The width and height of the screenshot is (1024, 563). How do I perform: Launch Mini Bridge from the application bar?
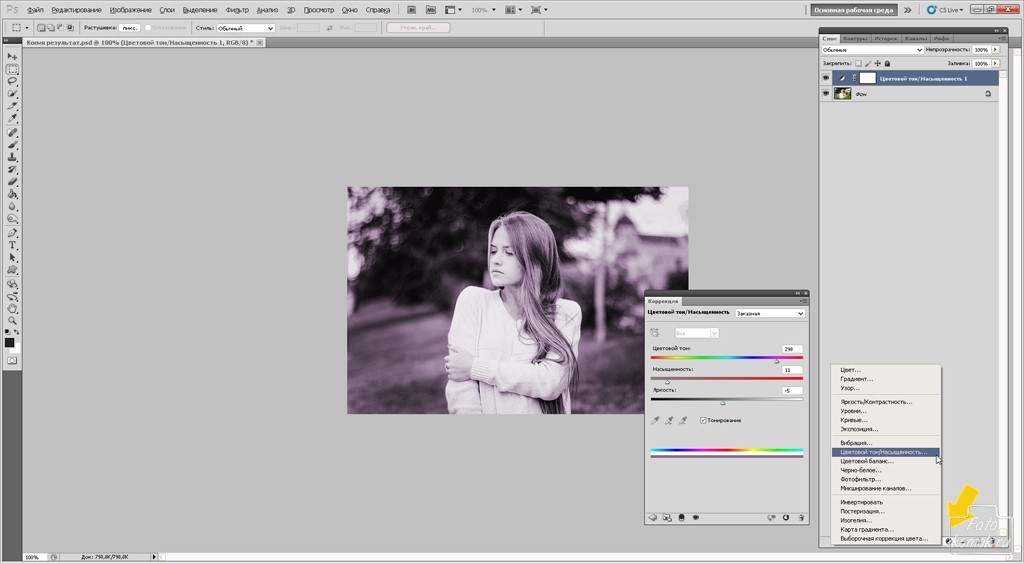pos(430,10)
